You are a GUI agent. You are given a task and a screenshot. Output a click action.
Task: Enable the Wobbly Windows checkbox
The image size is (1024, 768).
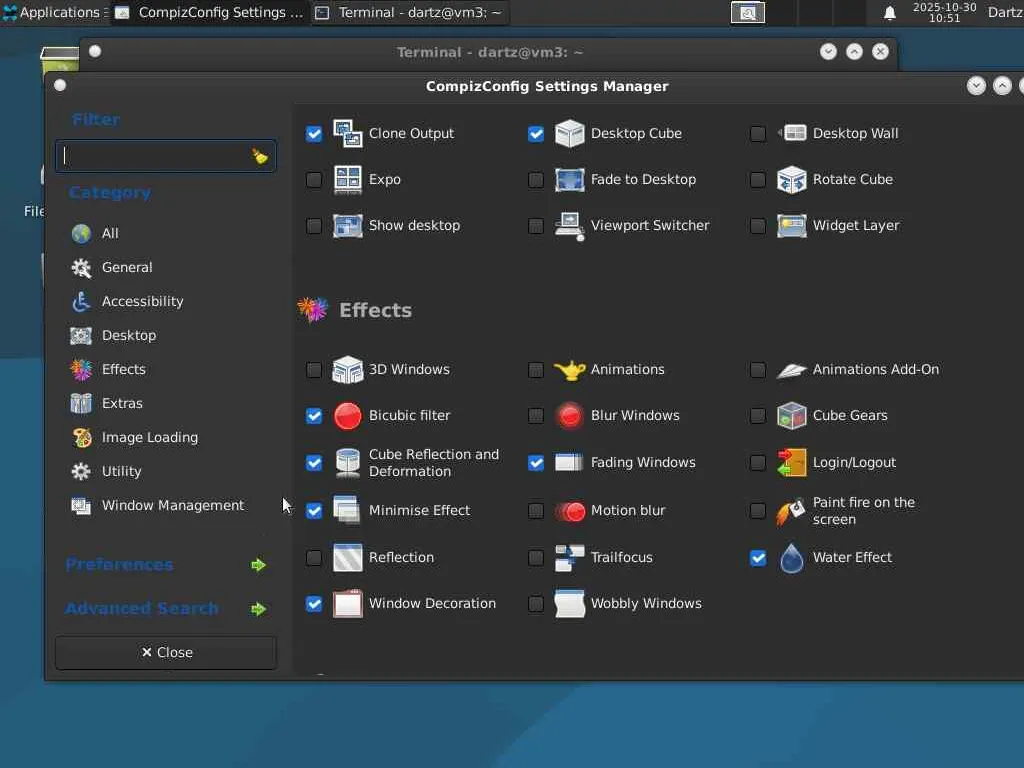tap(536, 604)
